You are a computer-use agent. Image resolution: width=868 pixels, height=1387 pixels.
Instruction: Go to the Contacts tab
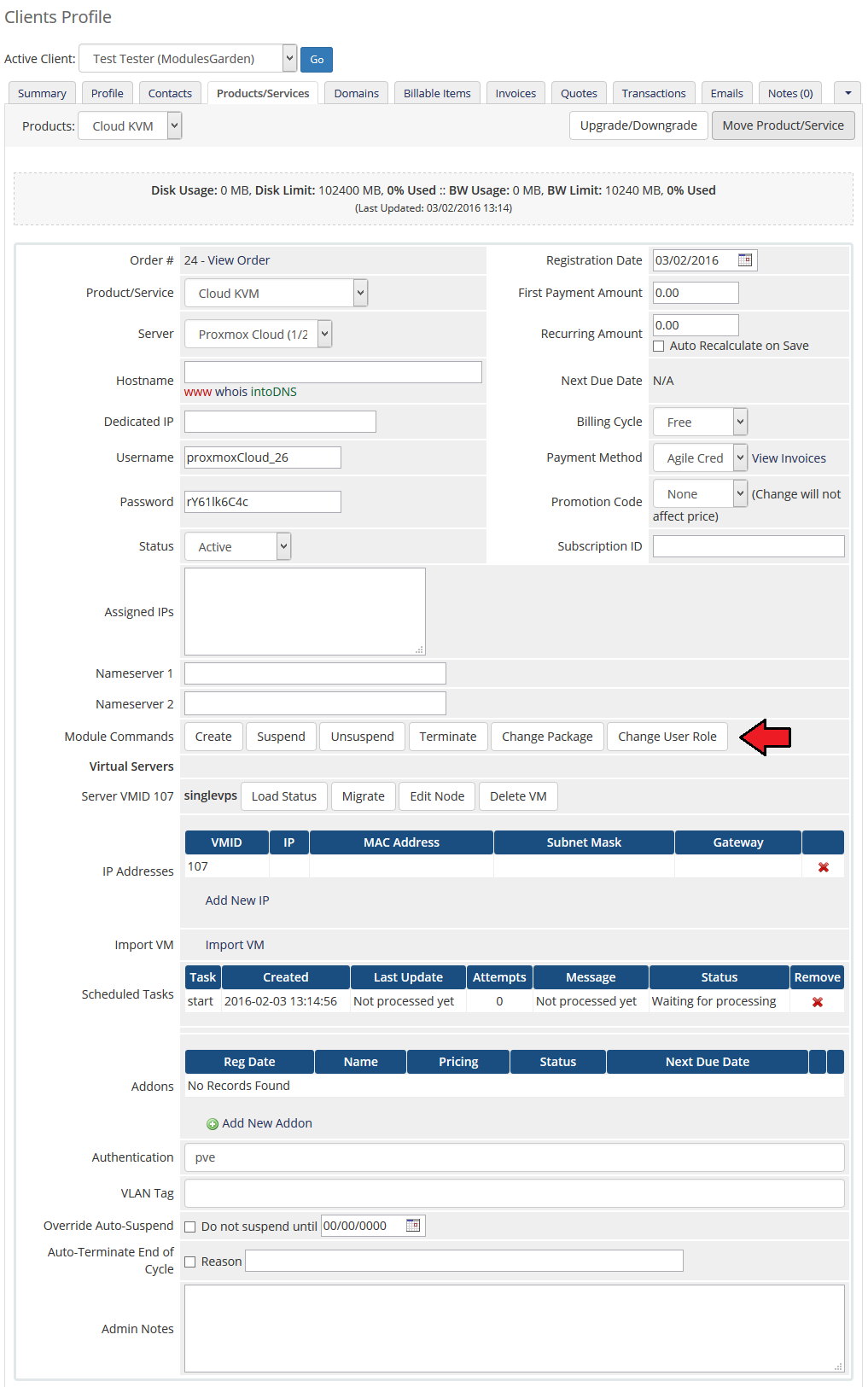pos(170,93)
